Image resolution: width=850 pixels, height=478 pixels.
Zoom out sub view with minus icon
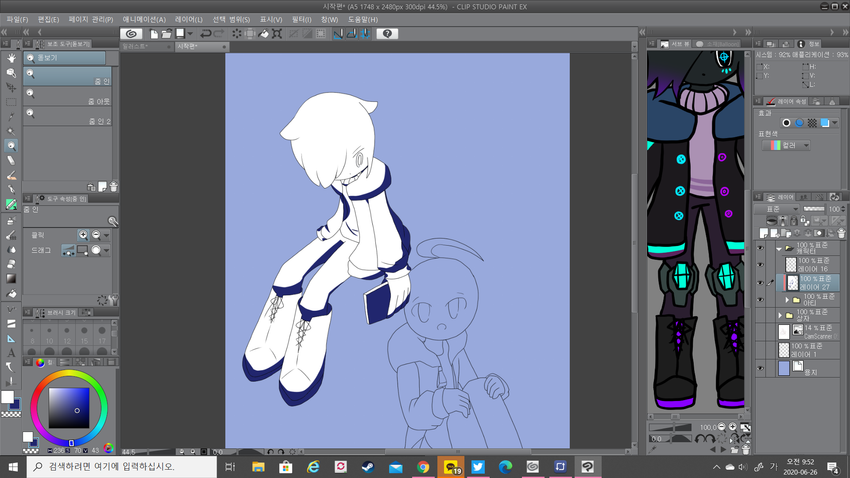[722, 427]
